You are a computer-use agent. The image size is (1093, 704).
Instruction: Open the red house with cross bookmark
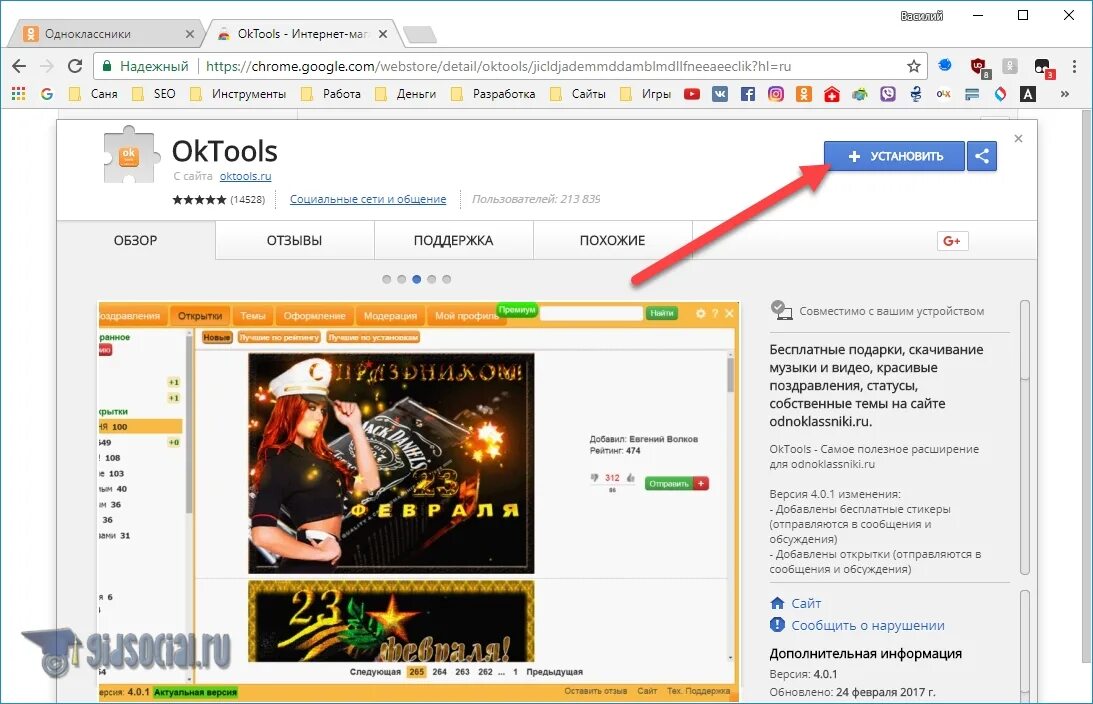tap(832, 94)
